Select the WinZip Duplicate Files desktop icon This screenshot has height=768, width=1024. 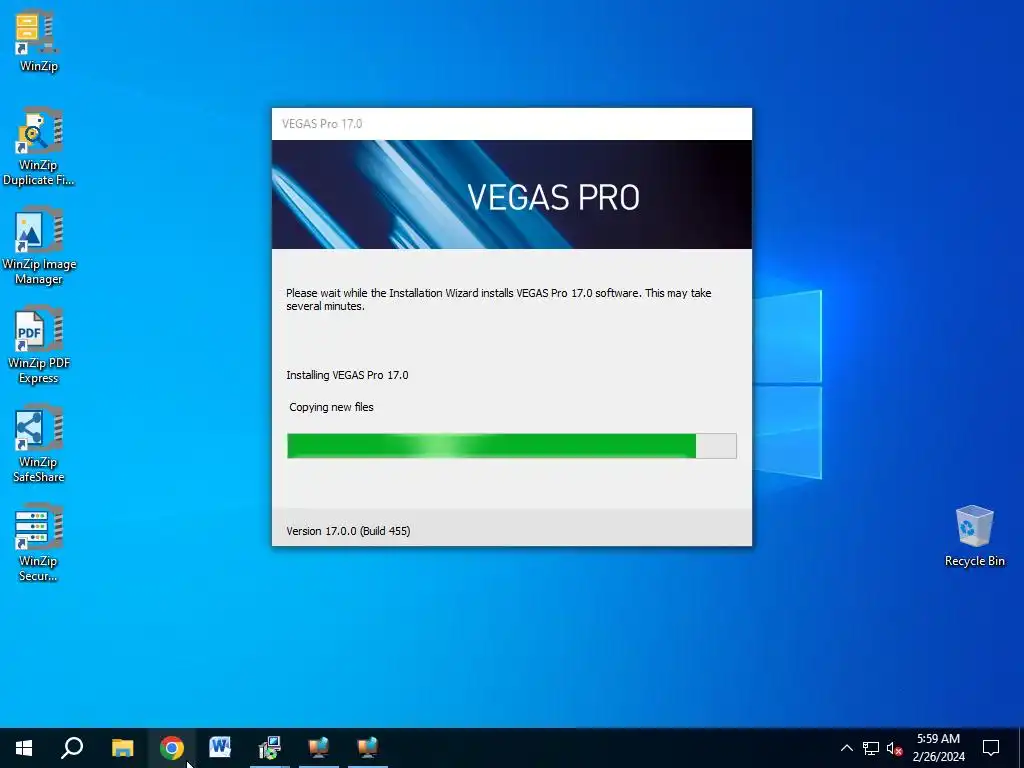38,146
